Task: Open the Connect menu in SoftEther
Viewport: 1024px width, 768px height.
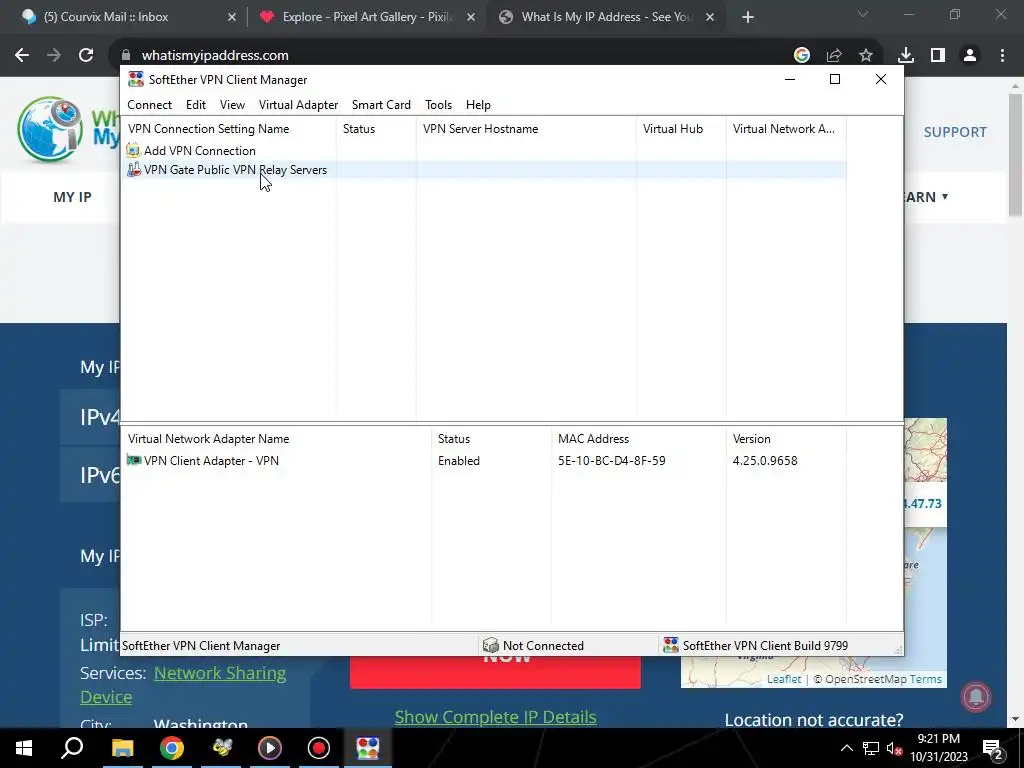Action: [x=150, y=105]
